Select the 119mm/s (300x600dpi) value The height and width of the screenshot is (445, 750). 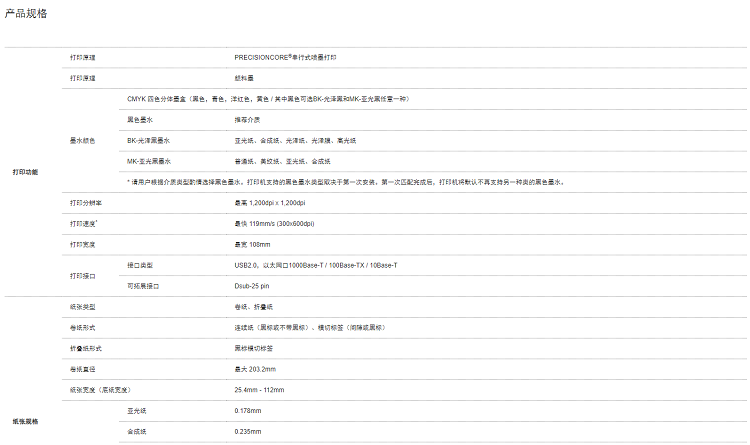click(x=274, y=223)
